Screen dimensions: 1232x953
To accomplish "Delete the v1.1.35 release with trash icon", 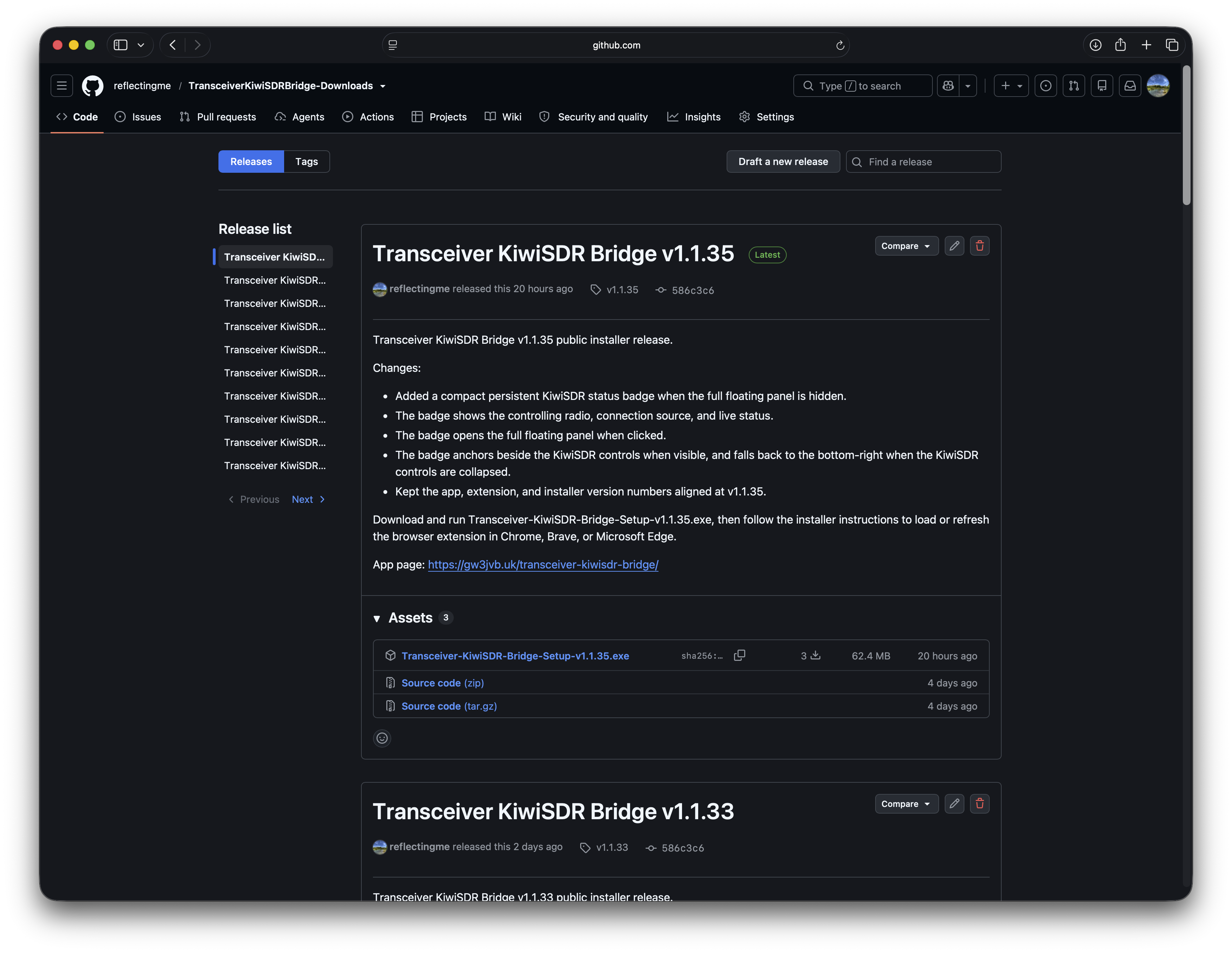I will pos(980,246).
